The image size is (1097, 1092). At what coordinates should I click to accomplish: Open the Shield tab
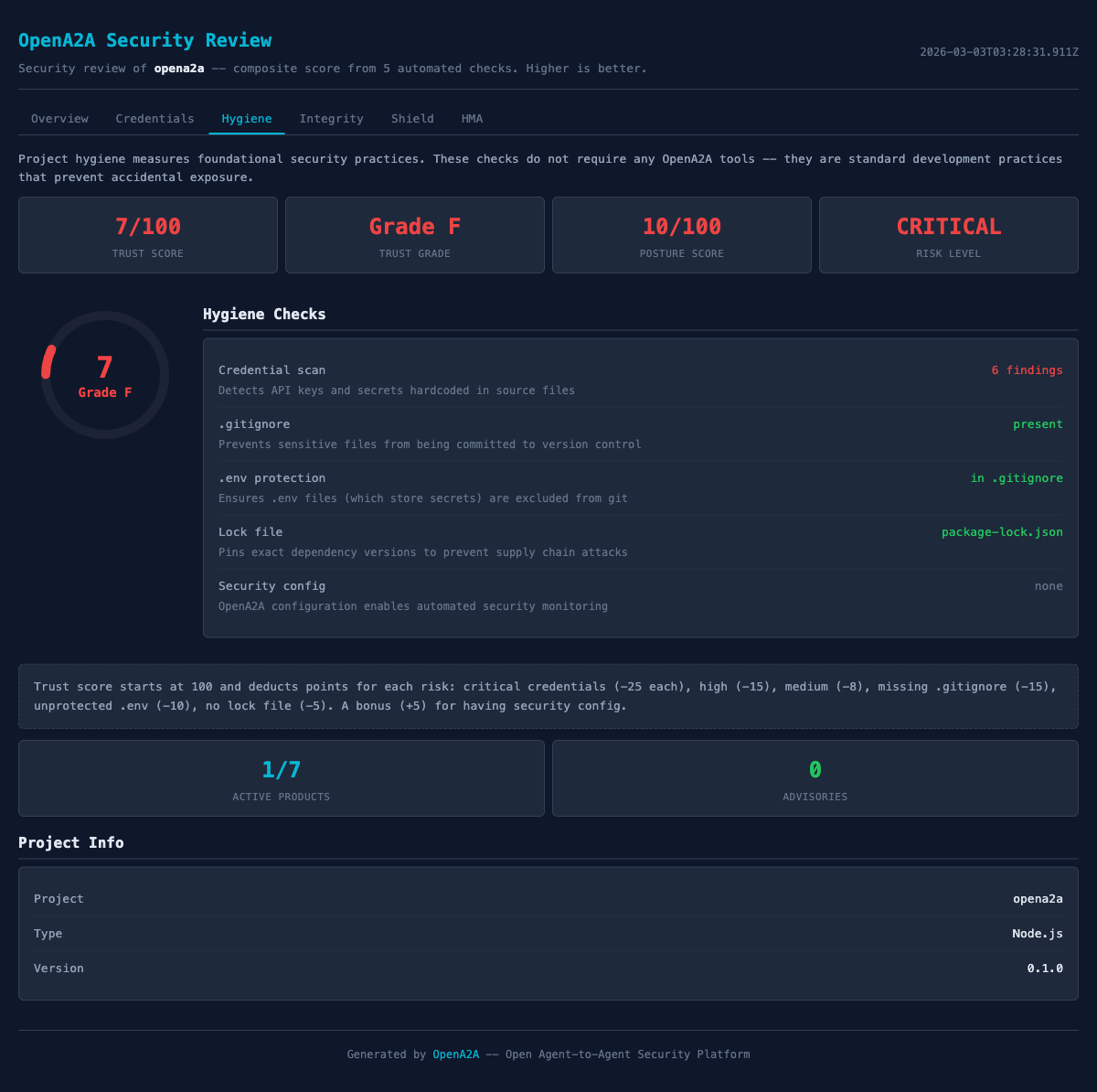tap(412, 118)
